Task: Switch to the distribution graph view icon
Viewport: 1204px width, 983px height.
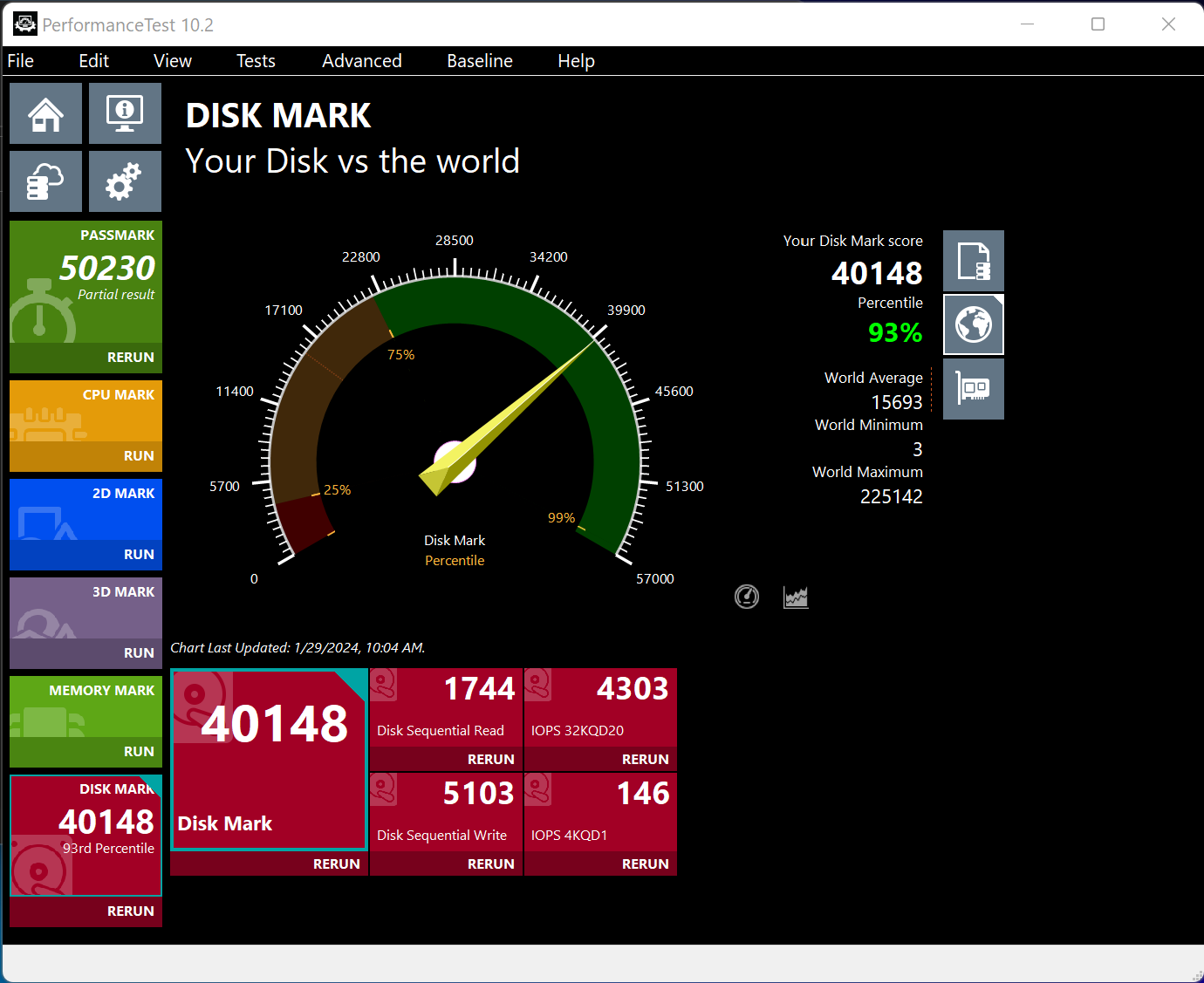Action: click(x=796, y=597)
